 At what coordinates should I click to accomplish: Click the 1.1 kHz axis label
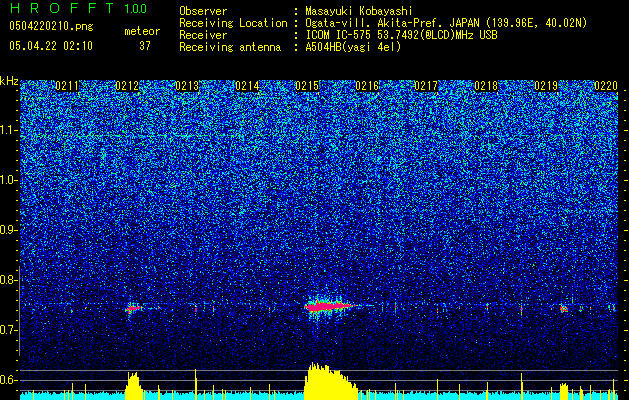tap(9, 130)
